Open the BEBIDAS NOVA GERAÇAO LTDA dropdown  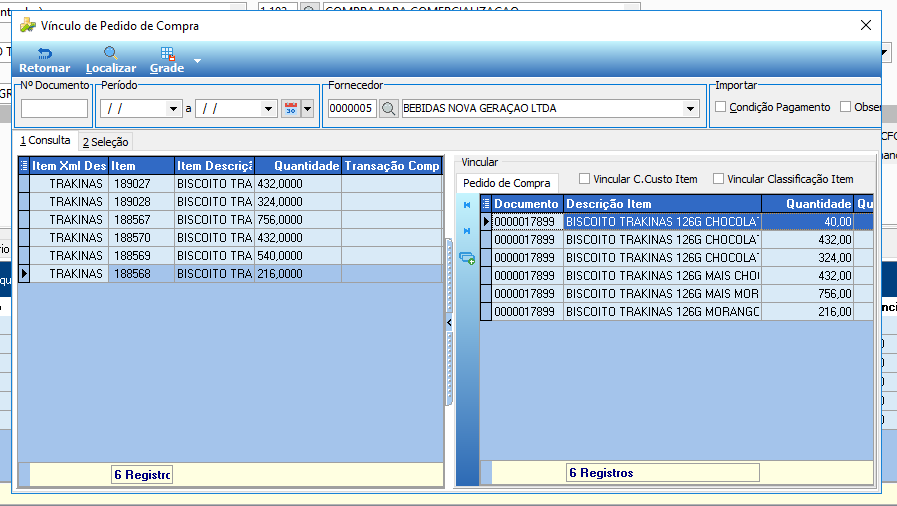(690, 109)
